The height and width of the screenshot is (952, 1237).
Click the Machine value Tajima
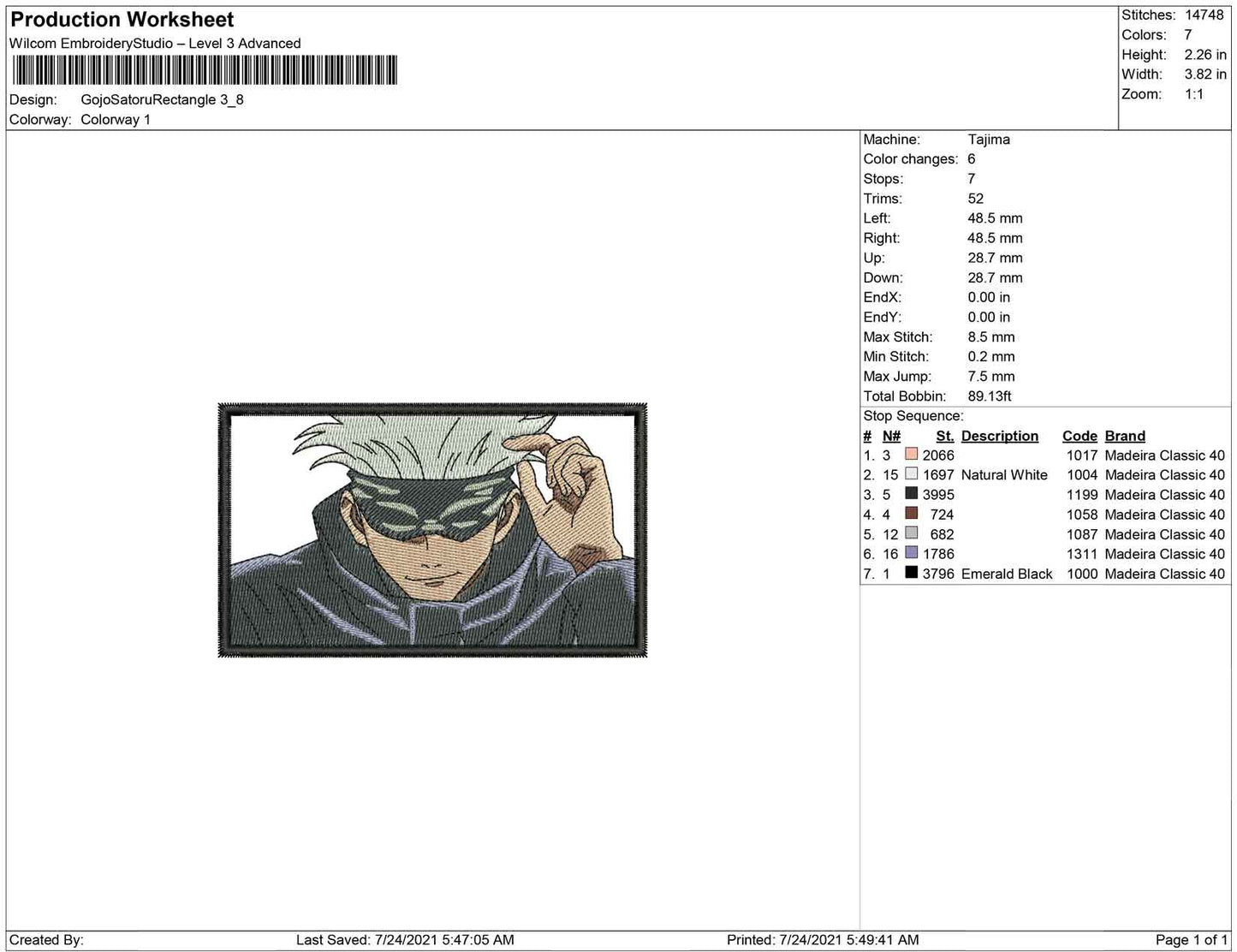(x=989, y=140)
